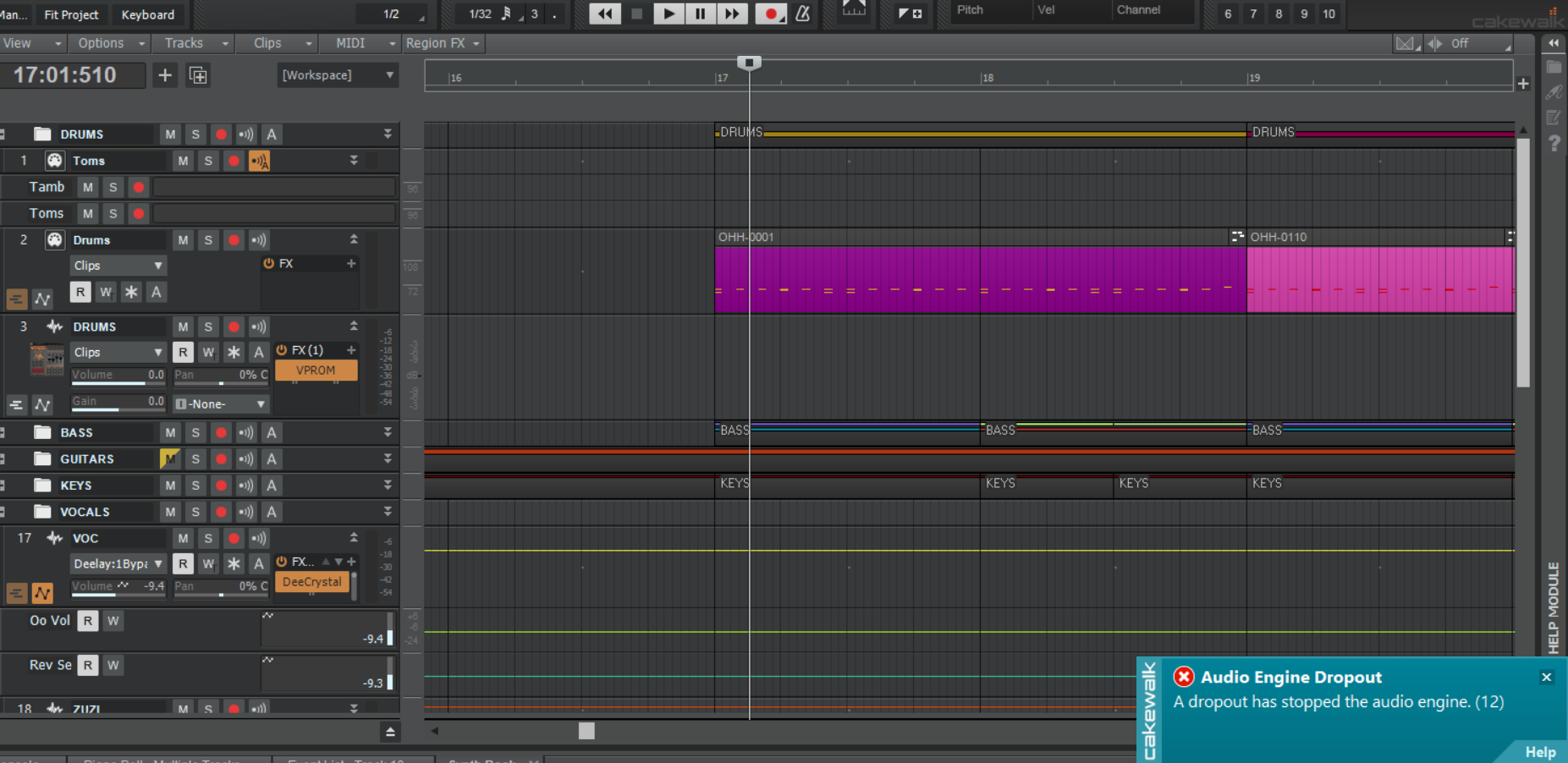Viewport: 1568px width, 763px height.
Task: Click the Rewind transport button
Action: (605, 14)
